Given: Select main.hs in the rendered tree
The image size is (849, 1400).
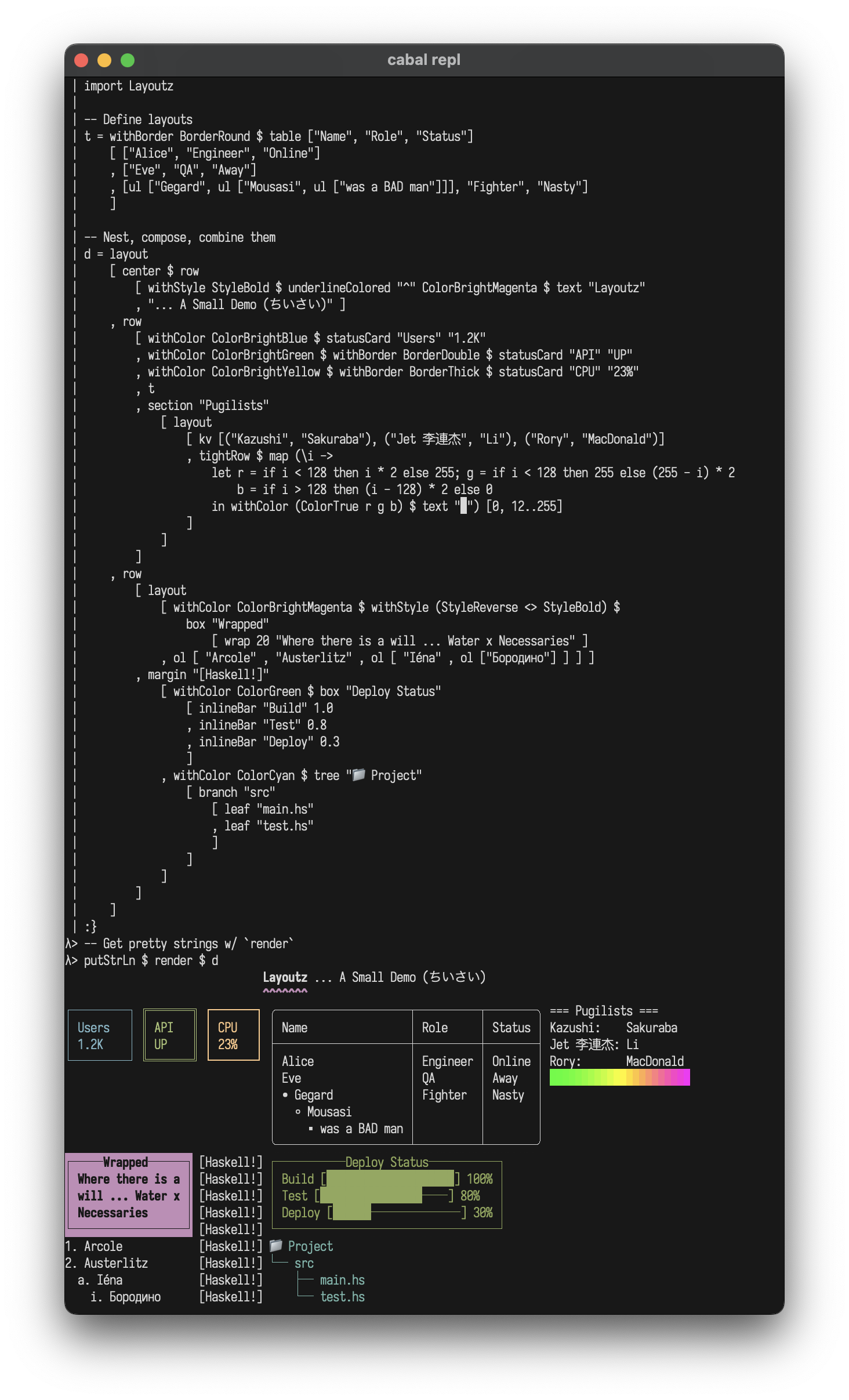Looking at the screenshot, I should 342,1280.
